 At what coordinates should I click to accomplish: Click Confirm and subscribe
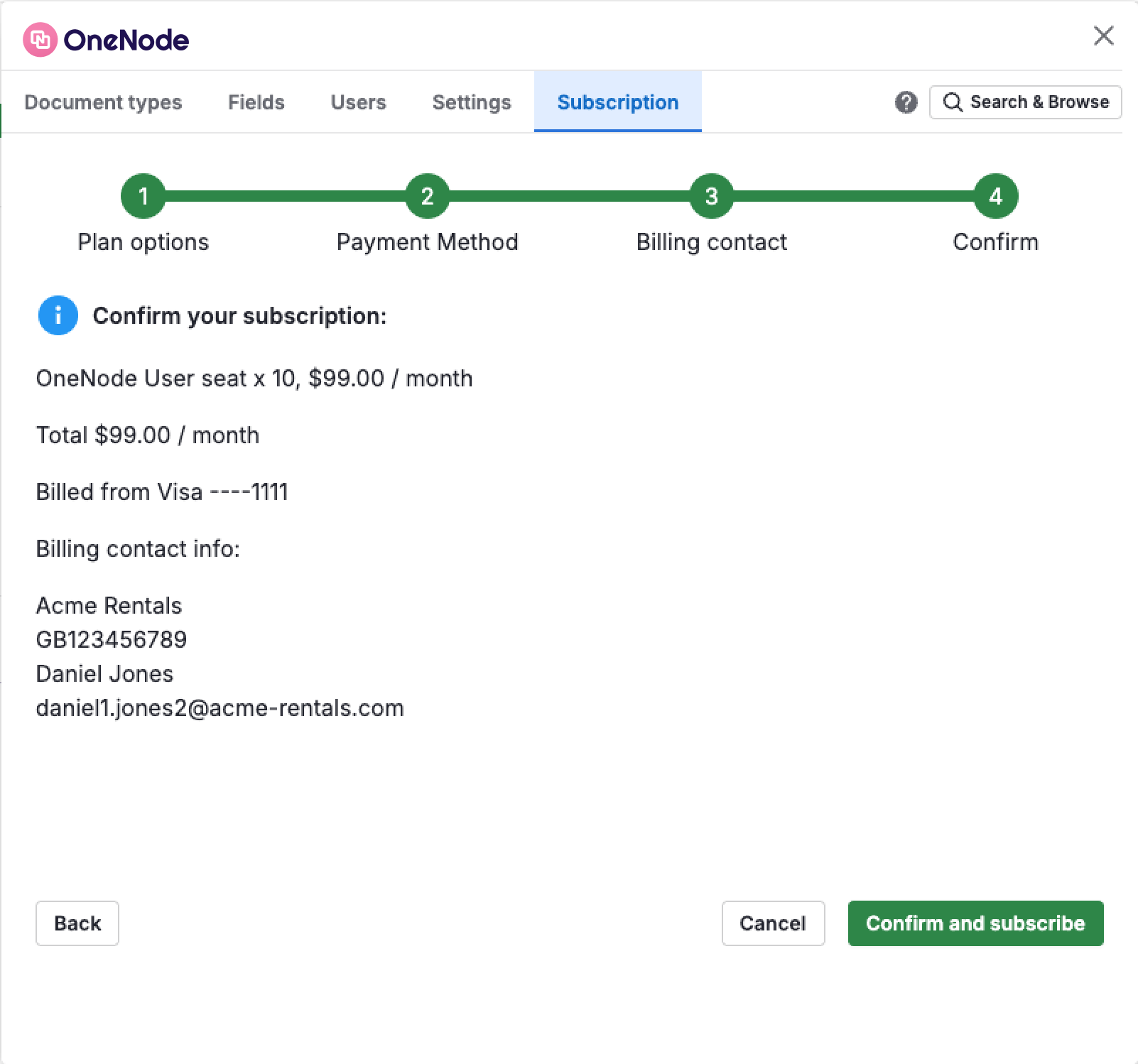tap(975, 923)
